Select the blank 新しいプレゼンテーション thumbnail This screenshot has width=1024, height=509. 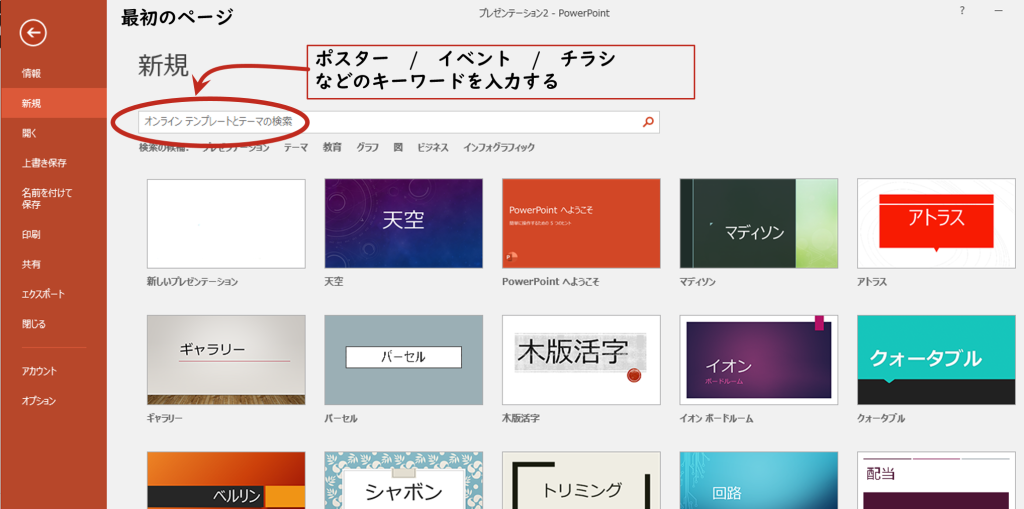point(226,223)
